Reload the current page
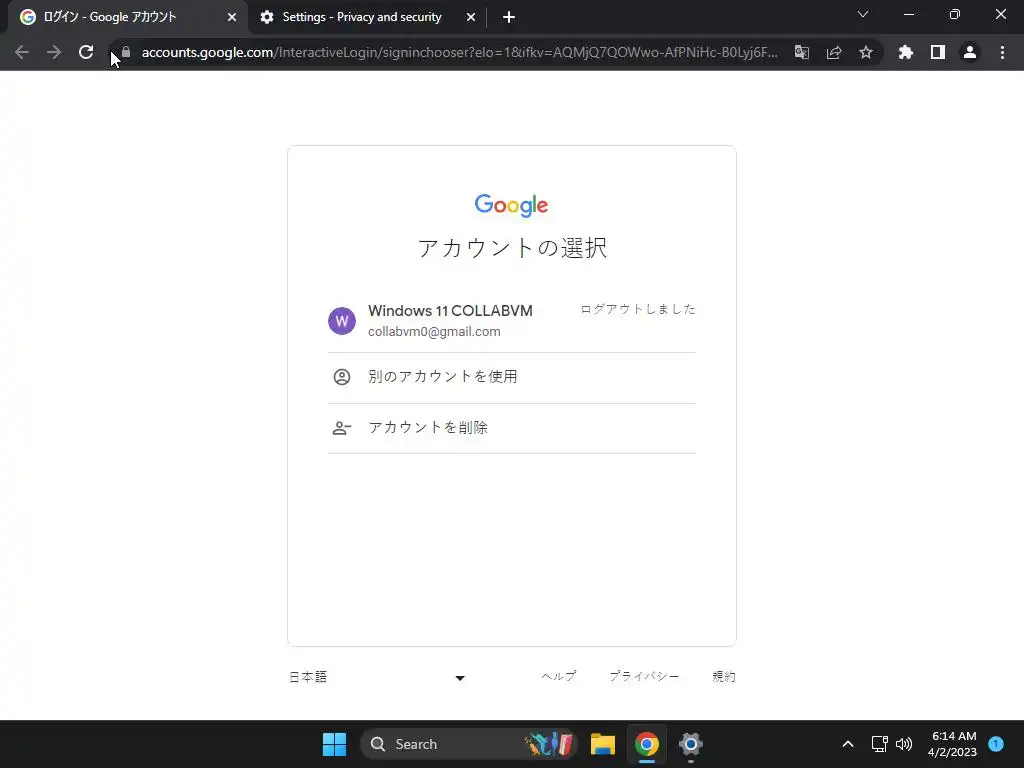Image resolution: width=1024 pixels, height=768 pixels. click(x=86, y=52)
